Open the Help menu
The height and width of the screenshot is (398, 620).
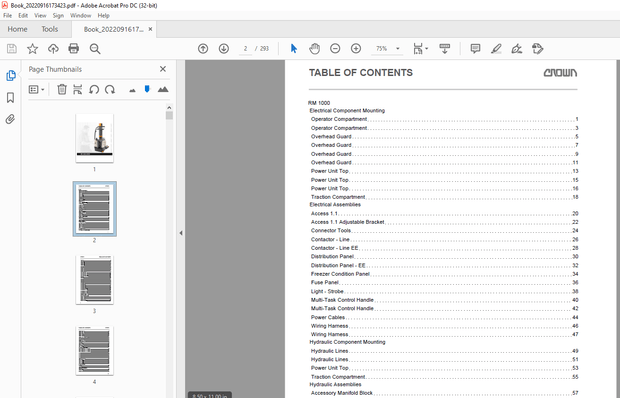tap(103, 15)
